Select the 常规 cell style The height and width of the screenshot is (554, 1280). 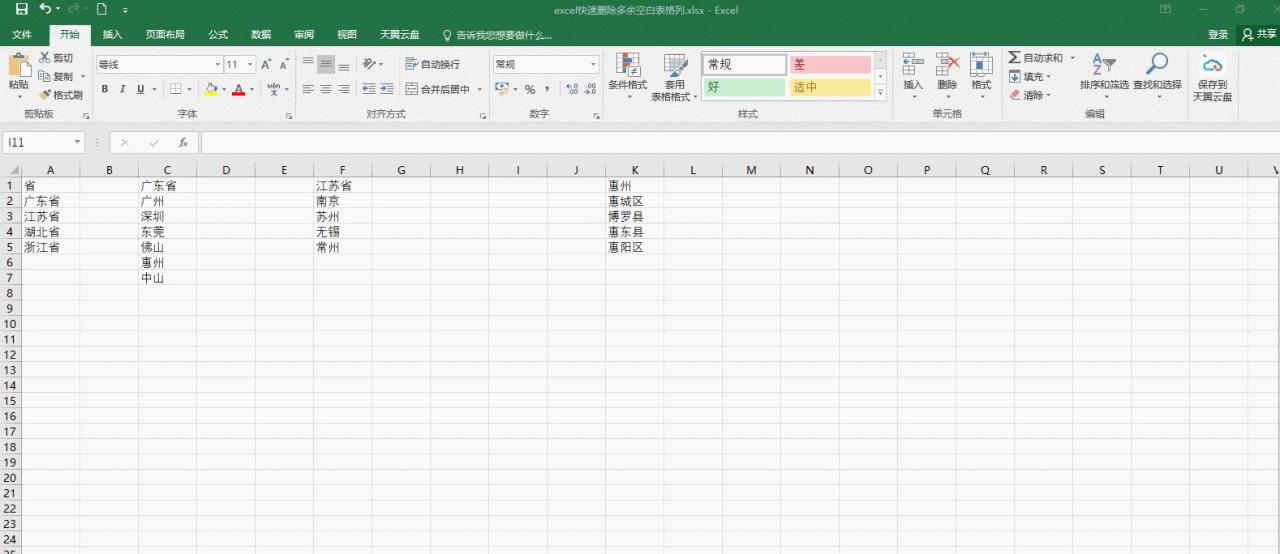pyautogui.click(x=744, y=64)
